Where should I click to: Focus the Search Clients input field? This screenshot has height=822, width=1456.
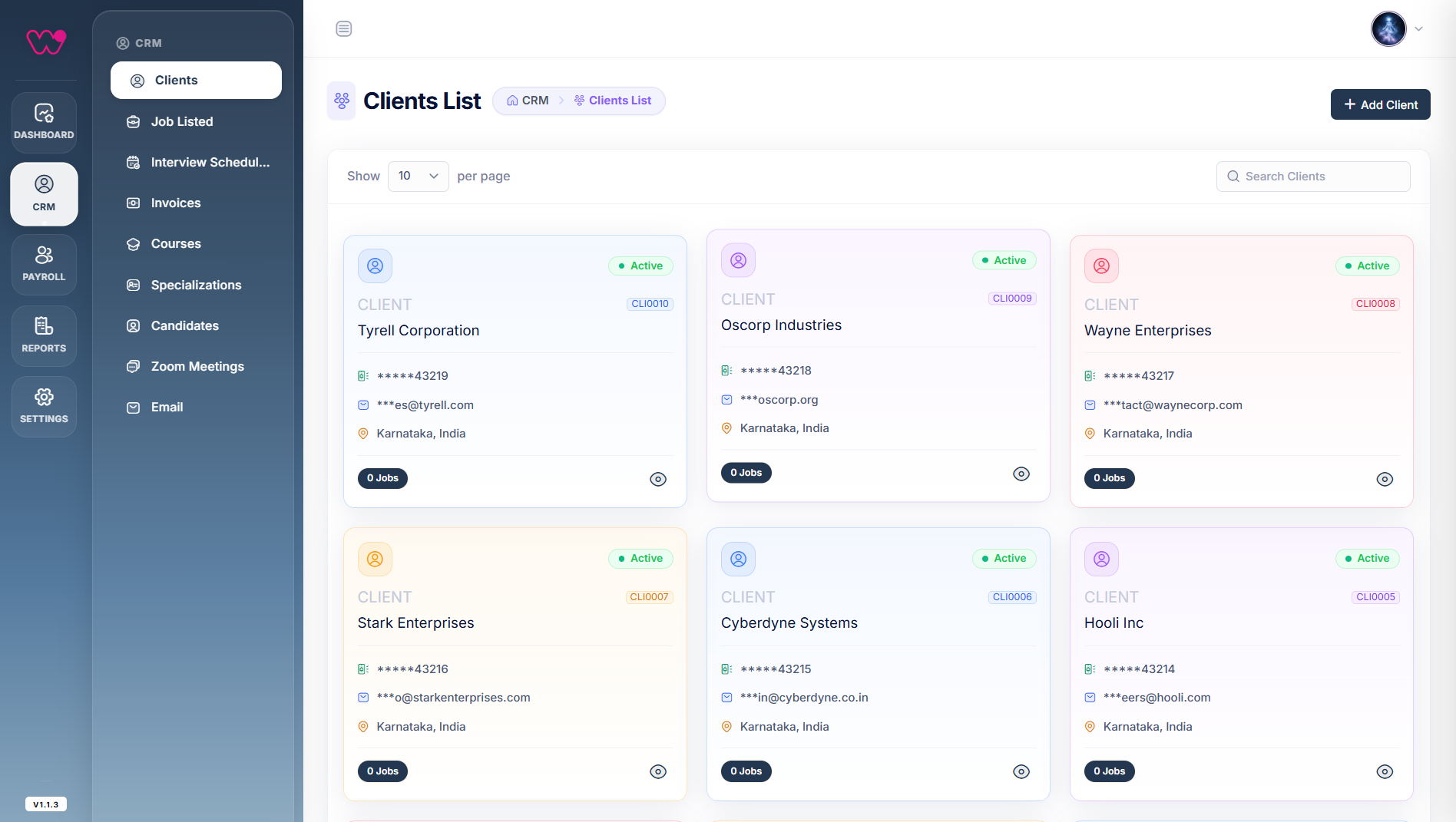click(1313, 177)
